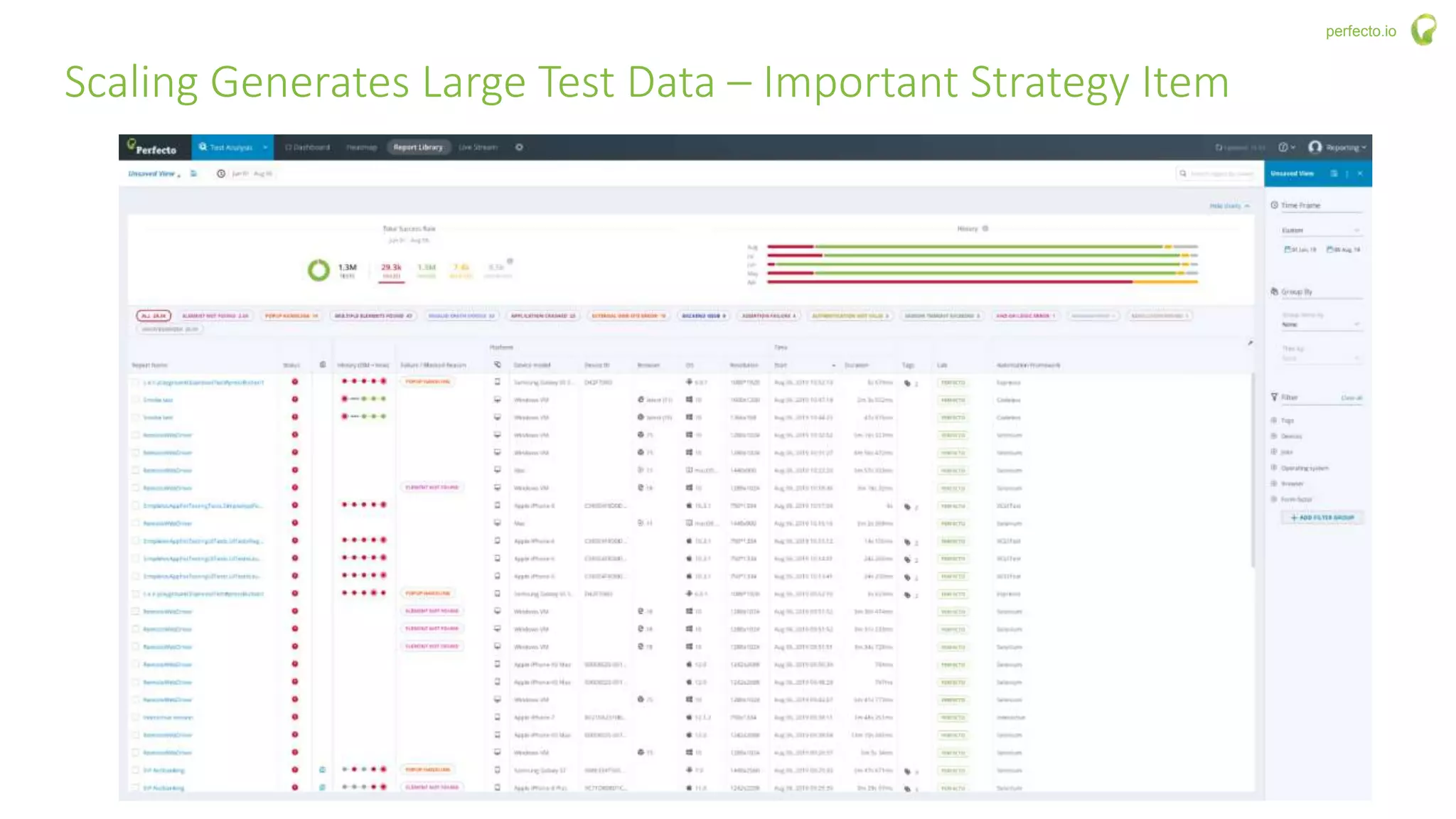Open the more options dots in panel header

(1347, 173)
